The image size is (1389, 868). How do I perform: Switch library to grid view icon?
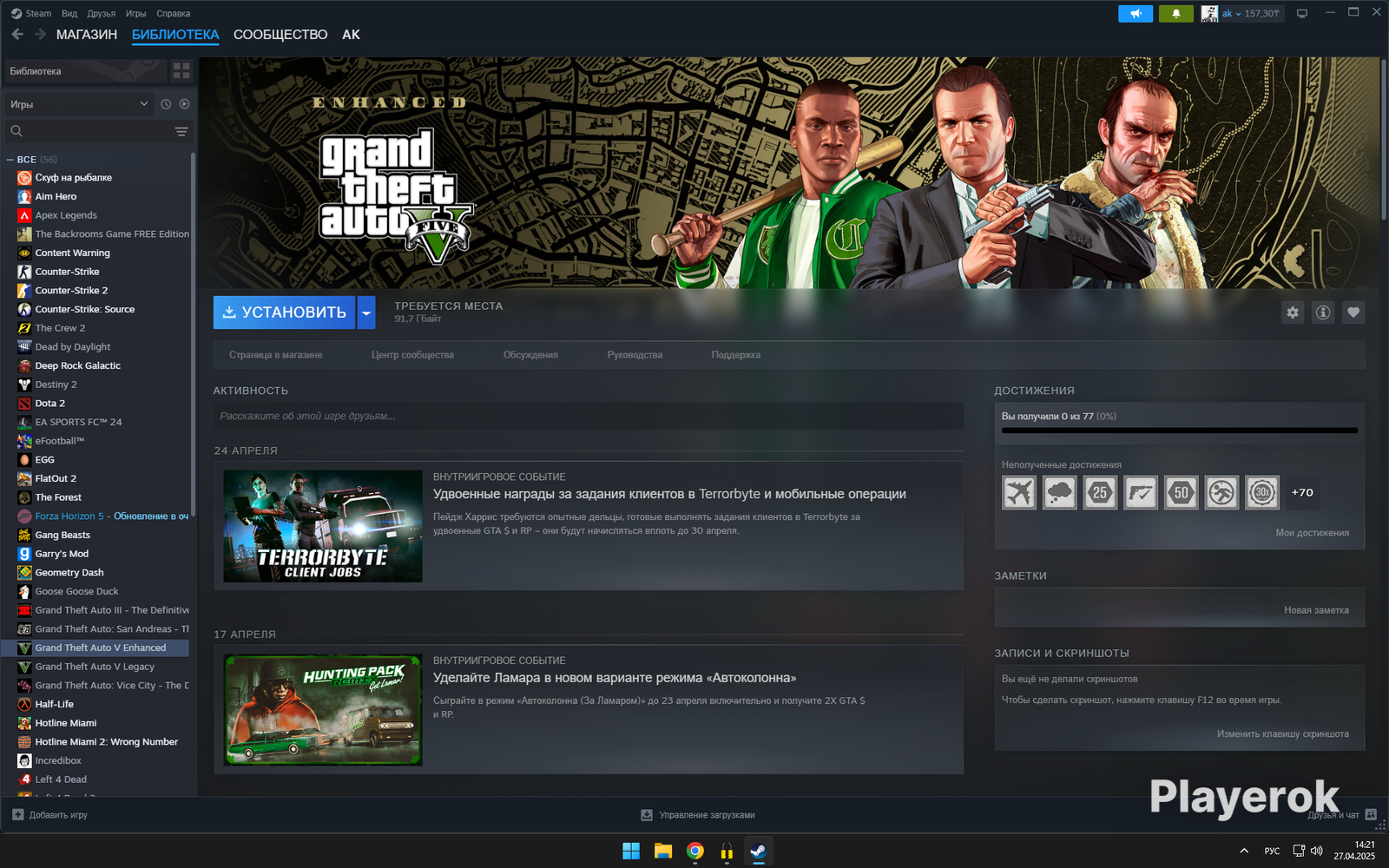click(x=181, y=70)
